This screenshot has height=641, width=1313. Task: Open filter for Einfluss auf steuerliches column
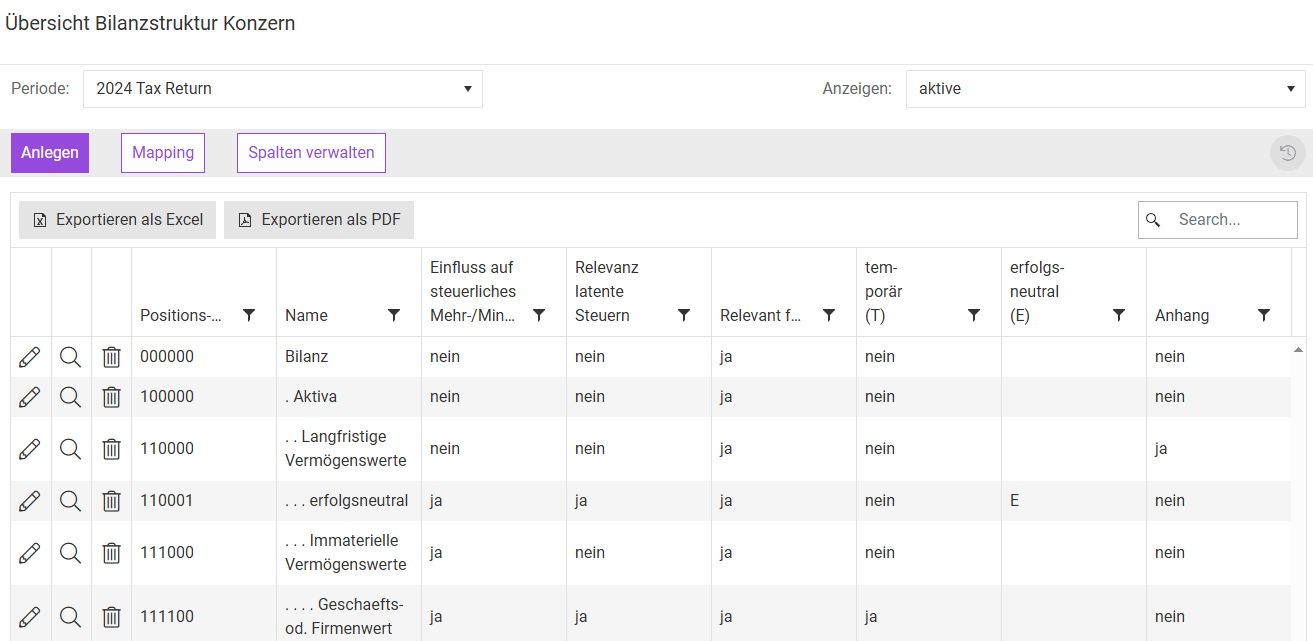(x=539, y=315)
